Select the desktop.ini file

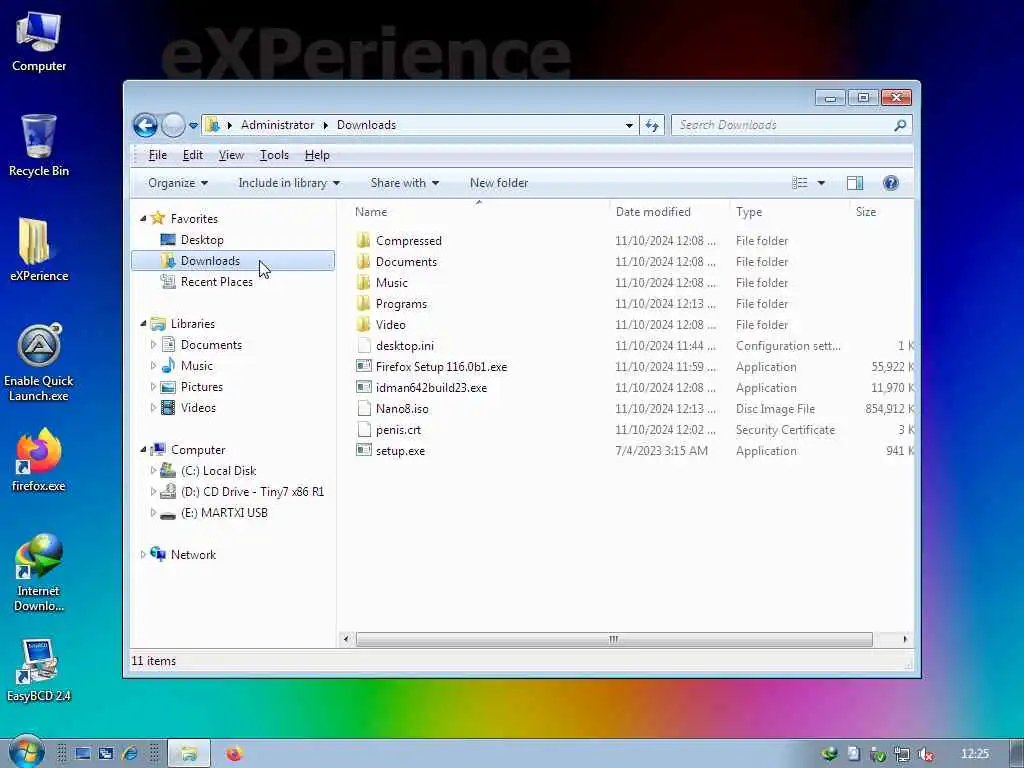(x=404, y=345)
